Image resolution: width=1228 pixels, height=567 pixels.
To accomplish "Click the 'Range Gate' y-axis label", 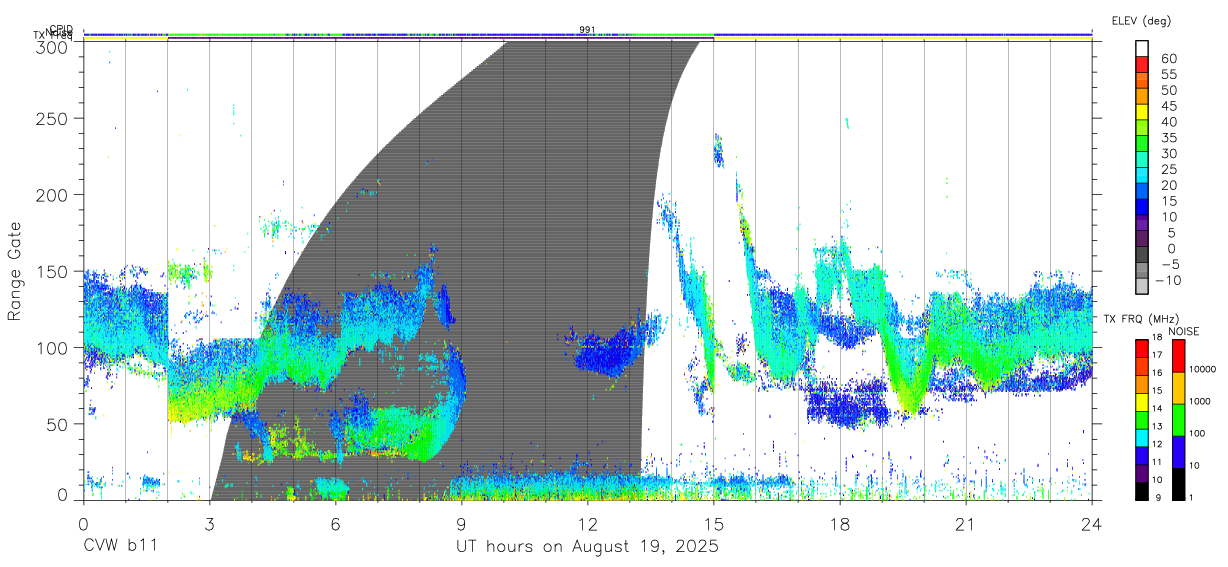I will click(x=16, y=272).
